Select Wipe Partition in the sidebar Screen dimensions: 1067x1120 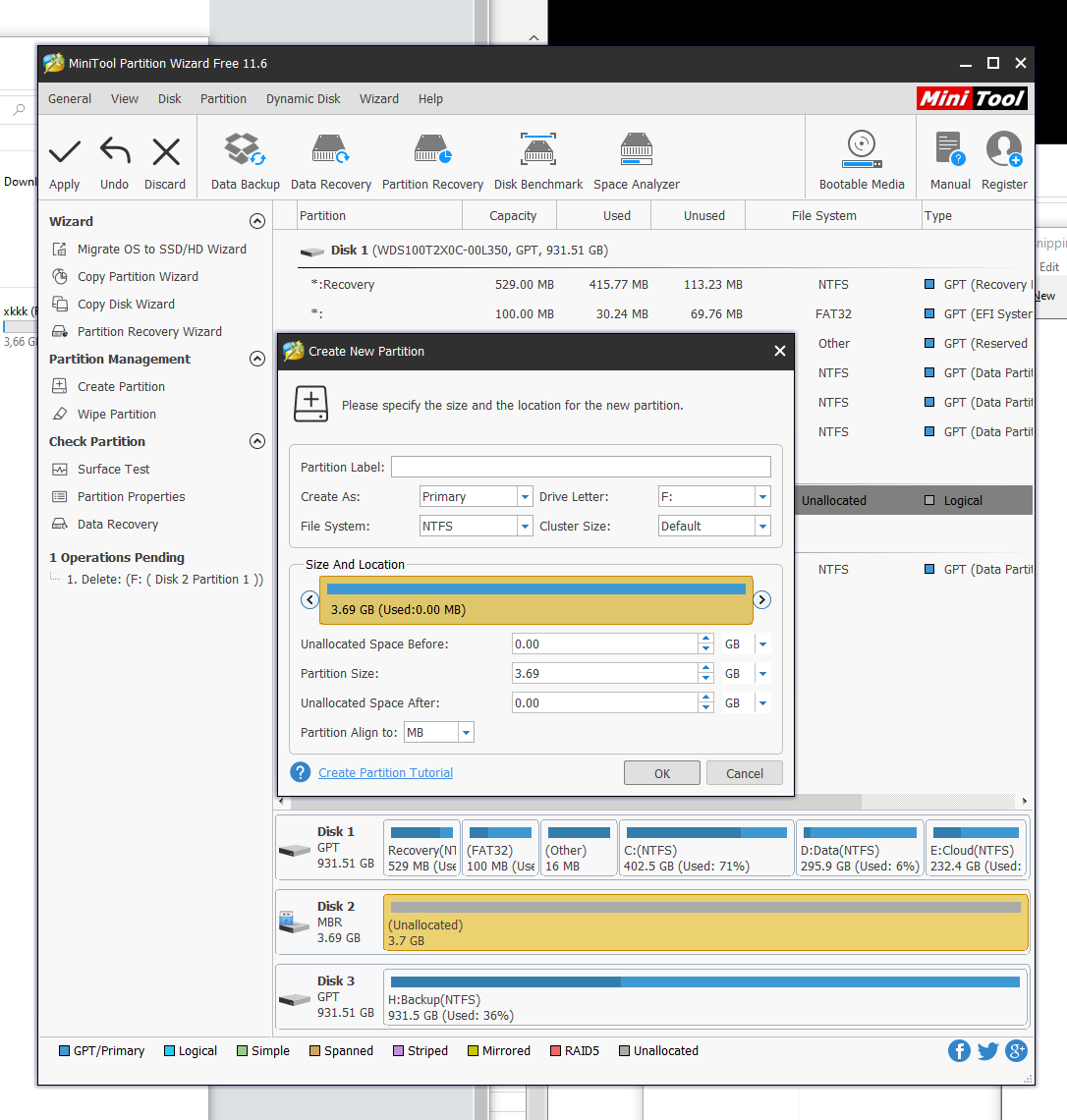[104, 415]
